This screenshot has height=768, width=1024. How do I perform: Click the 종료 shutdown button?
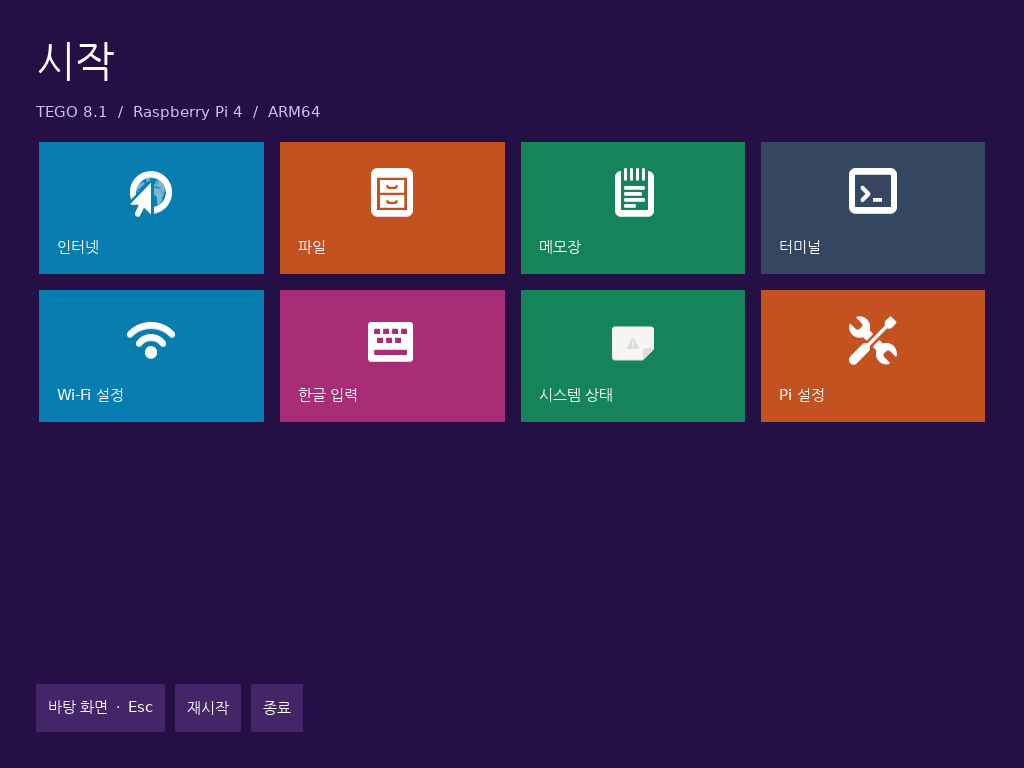click(277, 708)
